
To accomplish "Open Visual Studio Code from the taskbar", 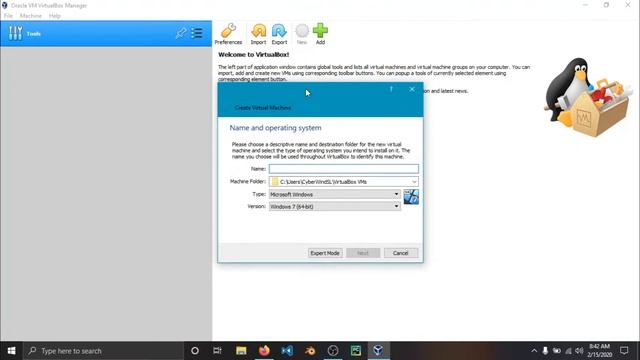I will pos(287,351).
